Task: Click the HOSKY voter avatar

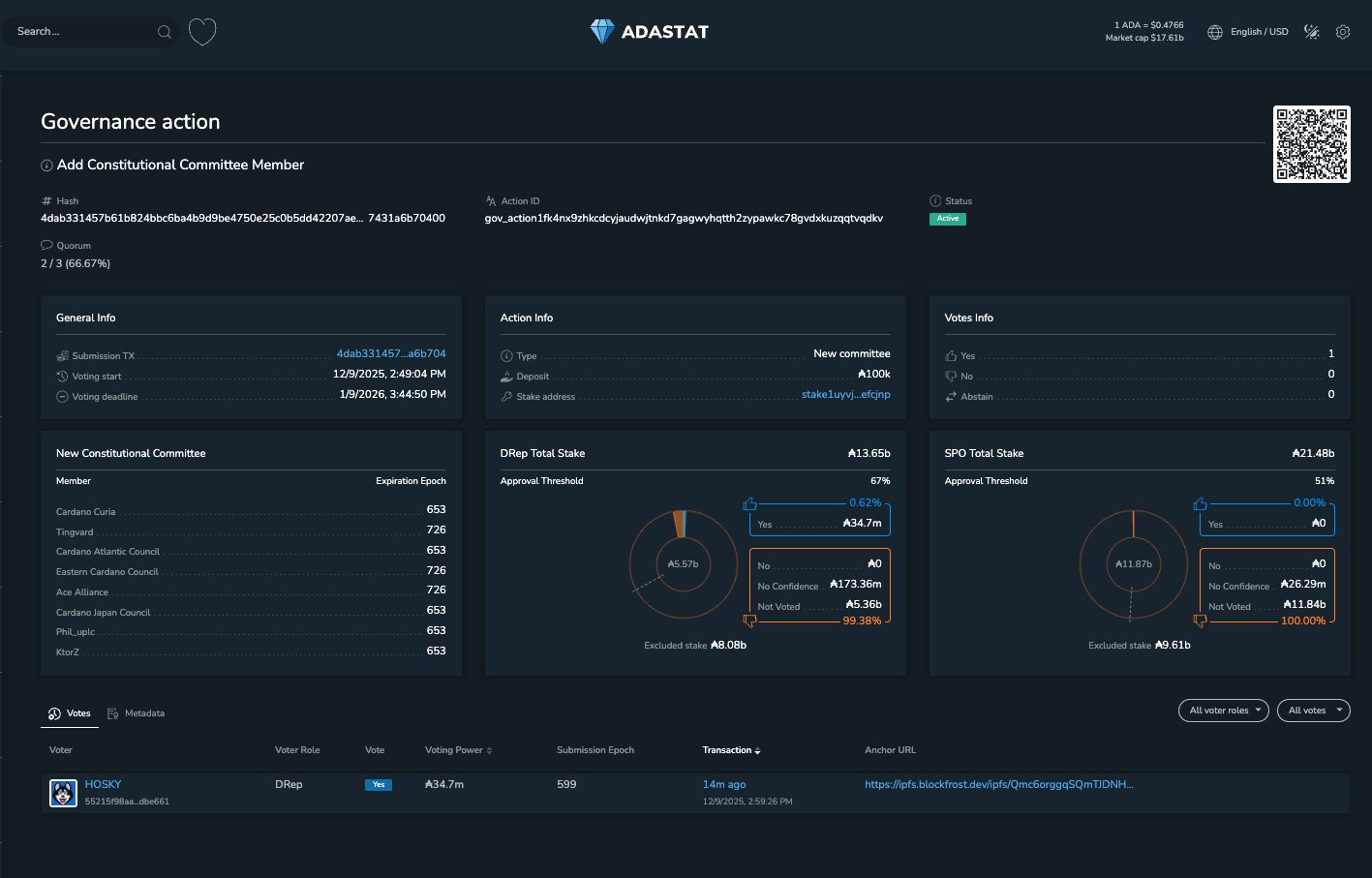Action: [x=63, y=793]
